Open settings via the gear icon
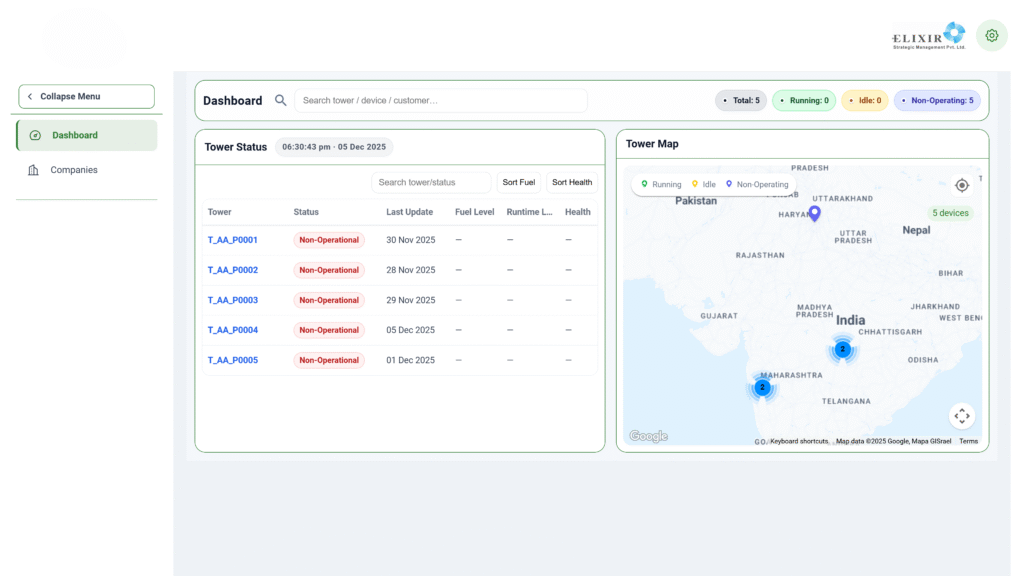The image size is (1024, 576). (991, 35)
